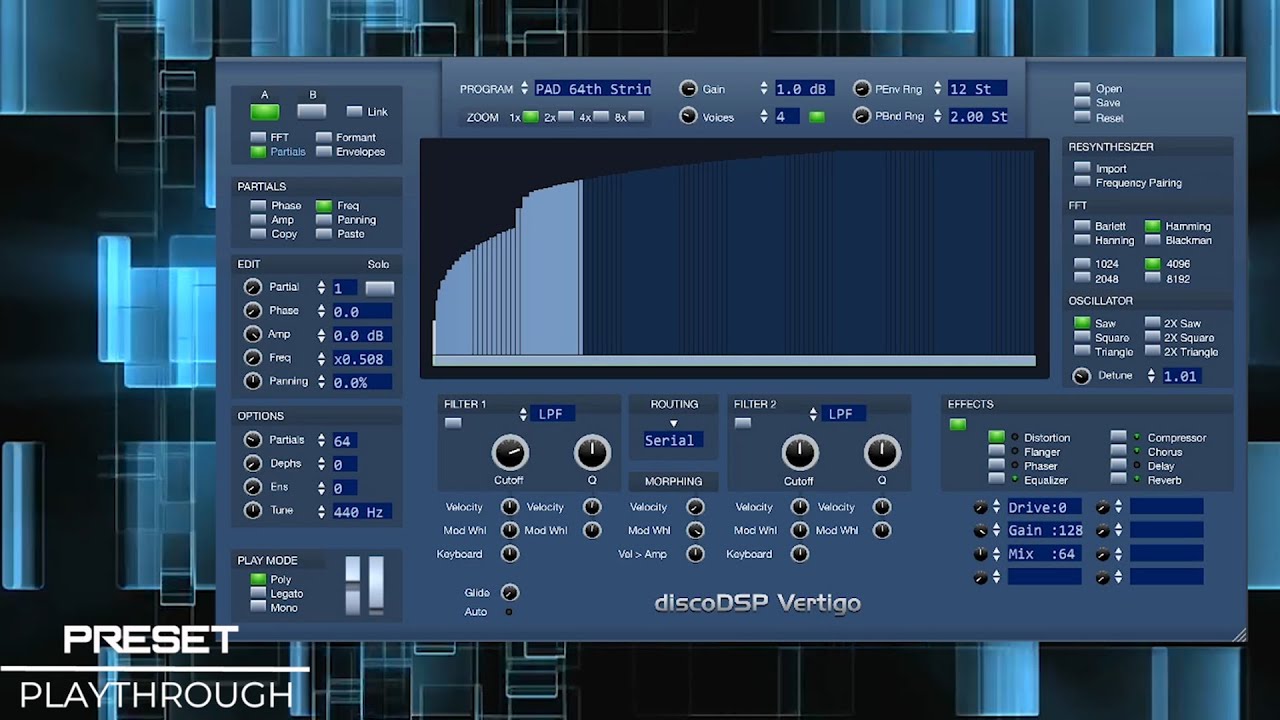1280x720 pixels.
Task: Open the Envelopes view
Action: click(324, 152)
